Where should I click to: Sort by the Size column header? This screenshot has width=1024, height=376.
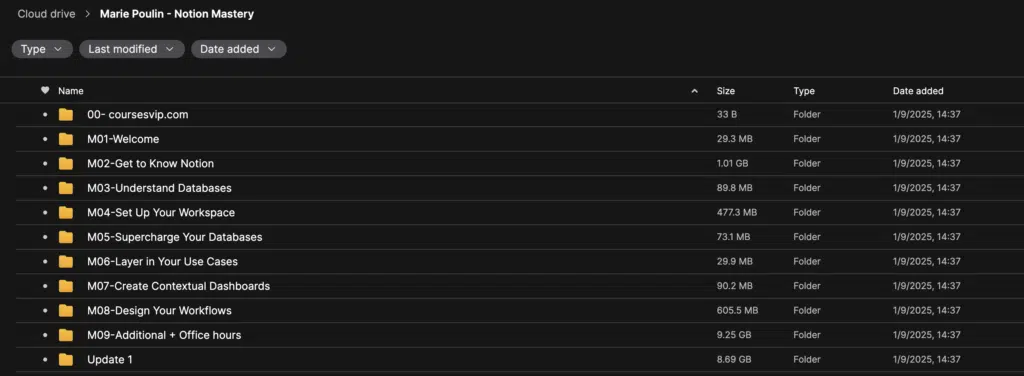pos(726,91)
